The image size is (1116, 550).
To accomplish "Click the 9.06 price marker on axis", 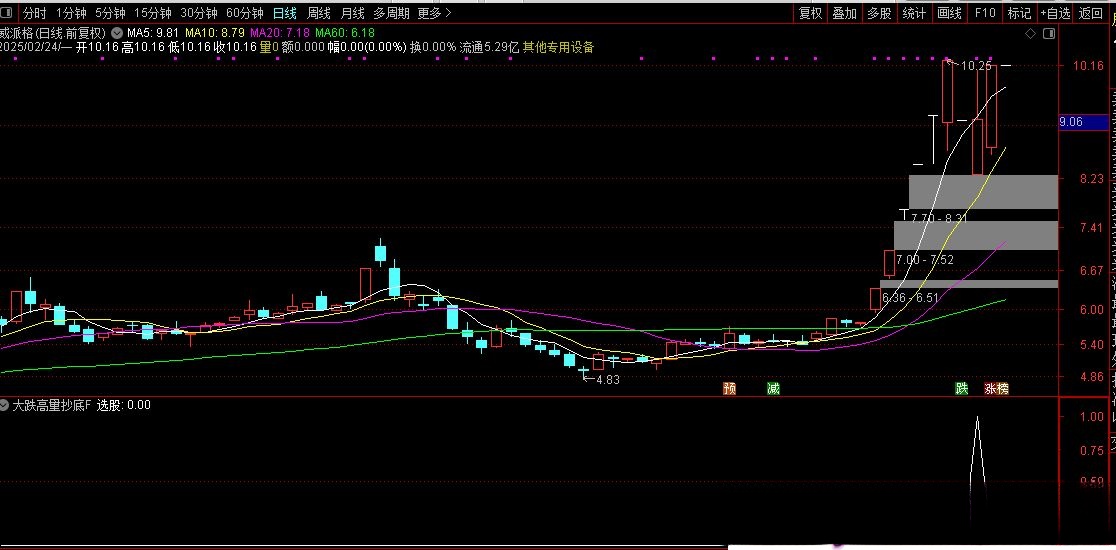I will [x=1072, y=122].
